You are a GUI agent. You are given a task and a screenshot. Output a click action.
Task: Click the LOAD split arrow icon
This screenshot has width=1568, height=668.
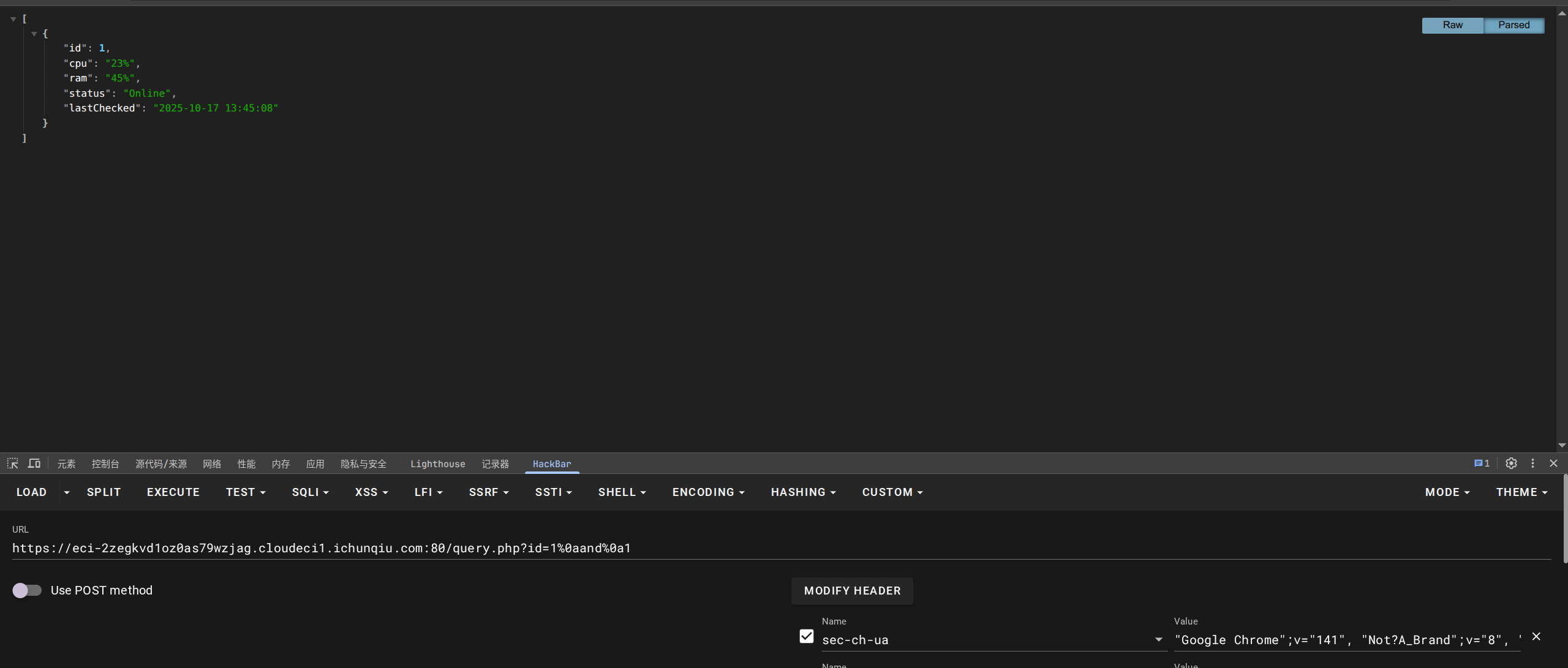coord(67,492)
